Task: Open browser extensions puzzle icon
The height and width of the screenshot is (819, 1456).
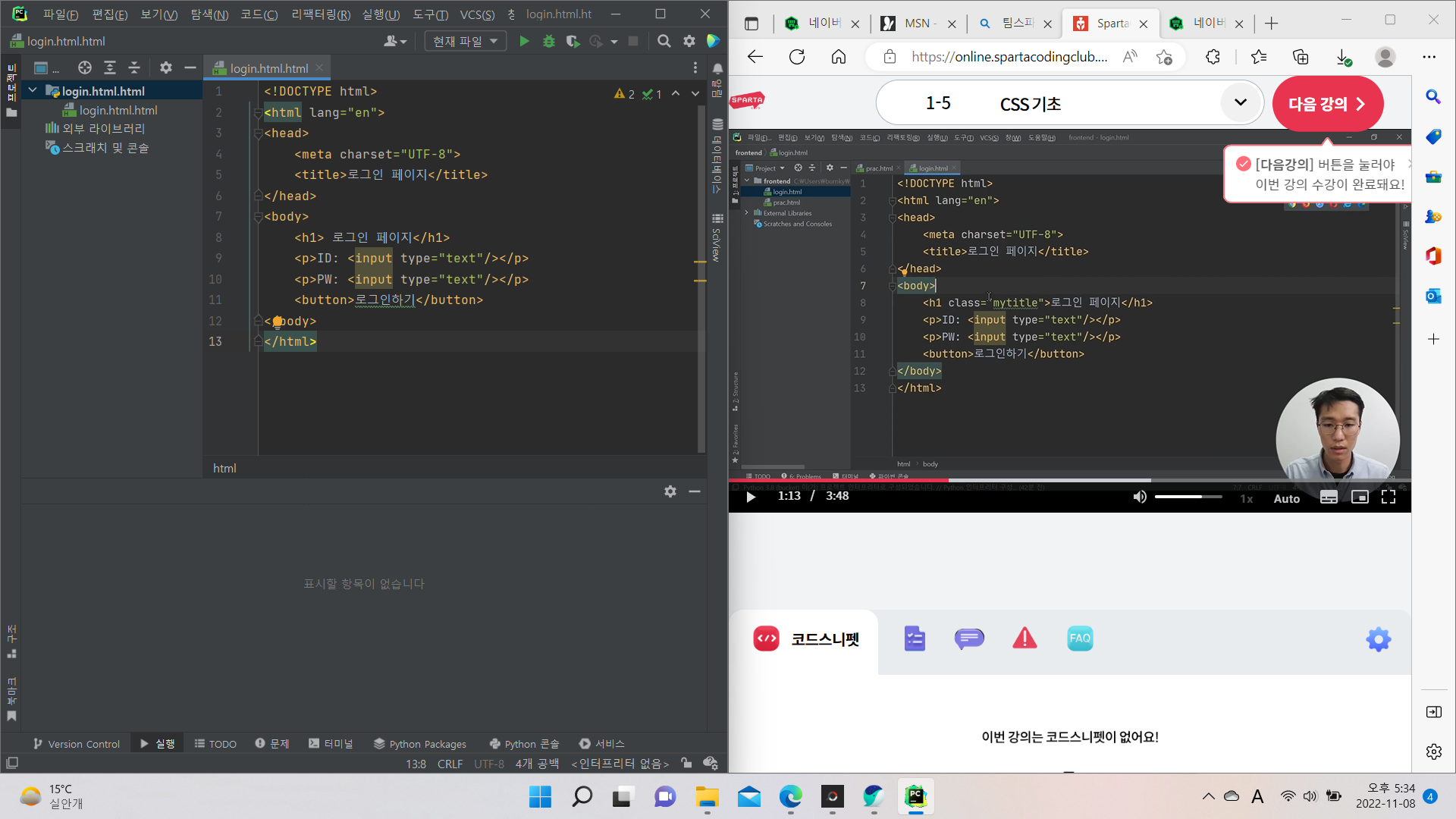Action: [1213, 57]
